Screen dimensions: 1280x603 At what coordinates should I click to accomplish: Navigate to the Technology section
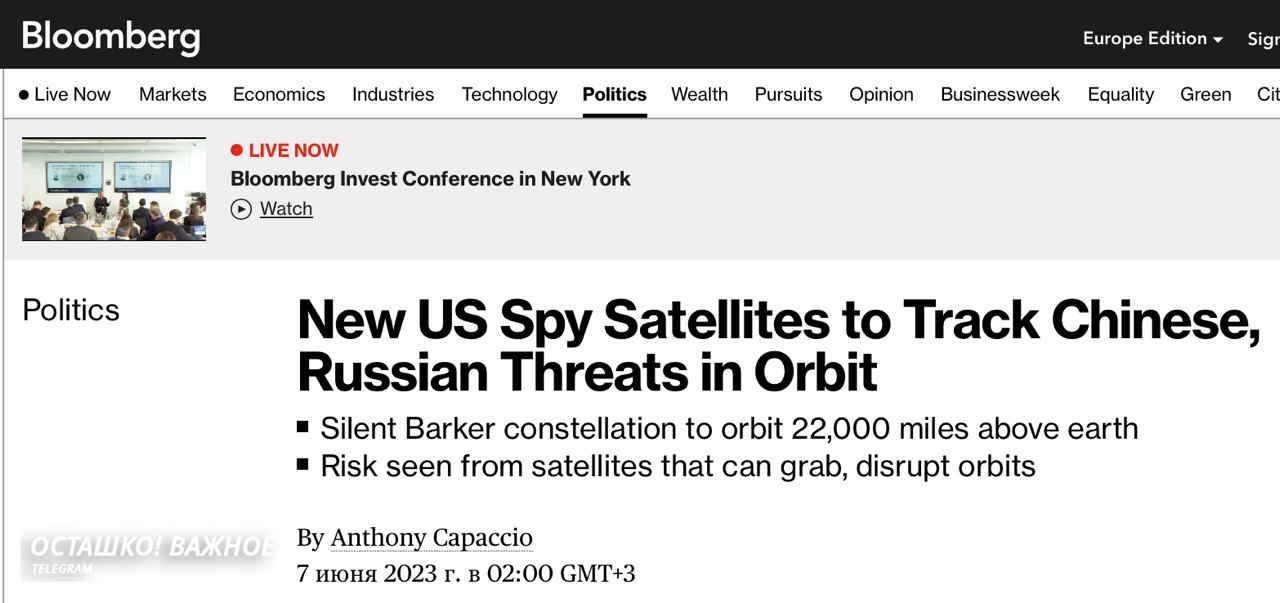coord(509,94)
